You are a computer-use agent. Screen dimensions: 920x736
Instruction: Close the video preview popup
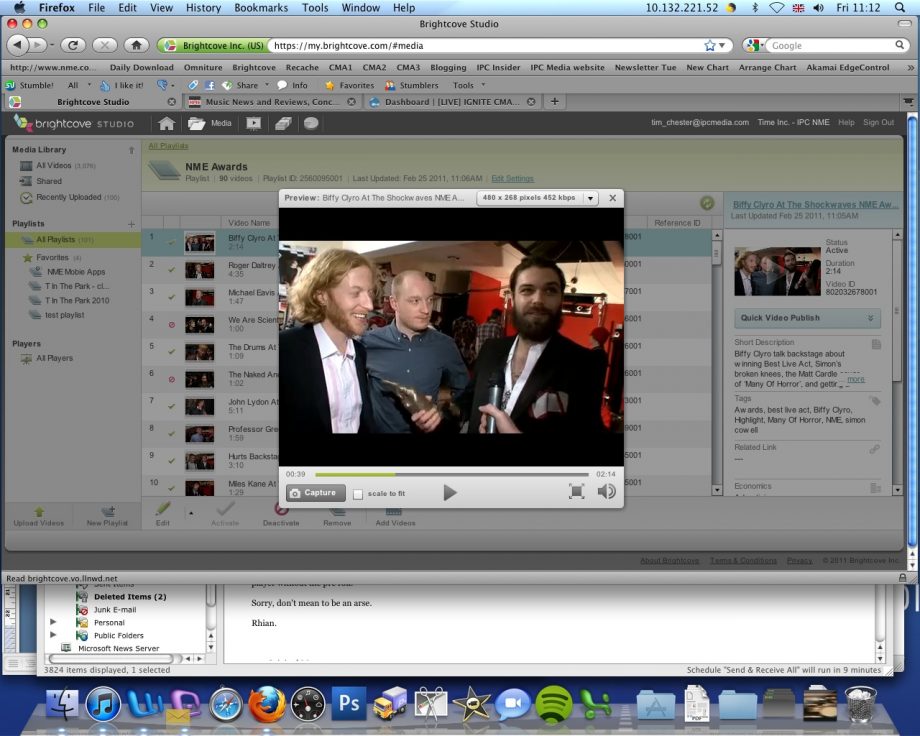click(613, 198)
